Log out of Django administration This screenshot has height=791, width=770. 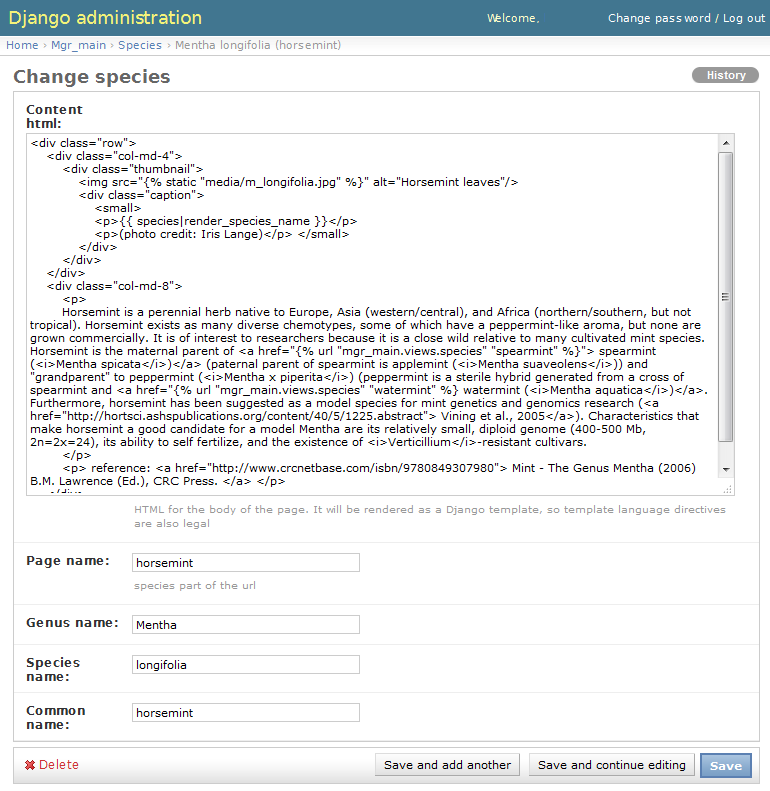[744, 18]
